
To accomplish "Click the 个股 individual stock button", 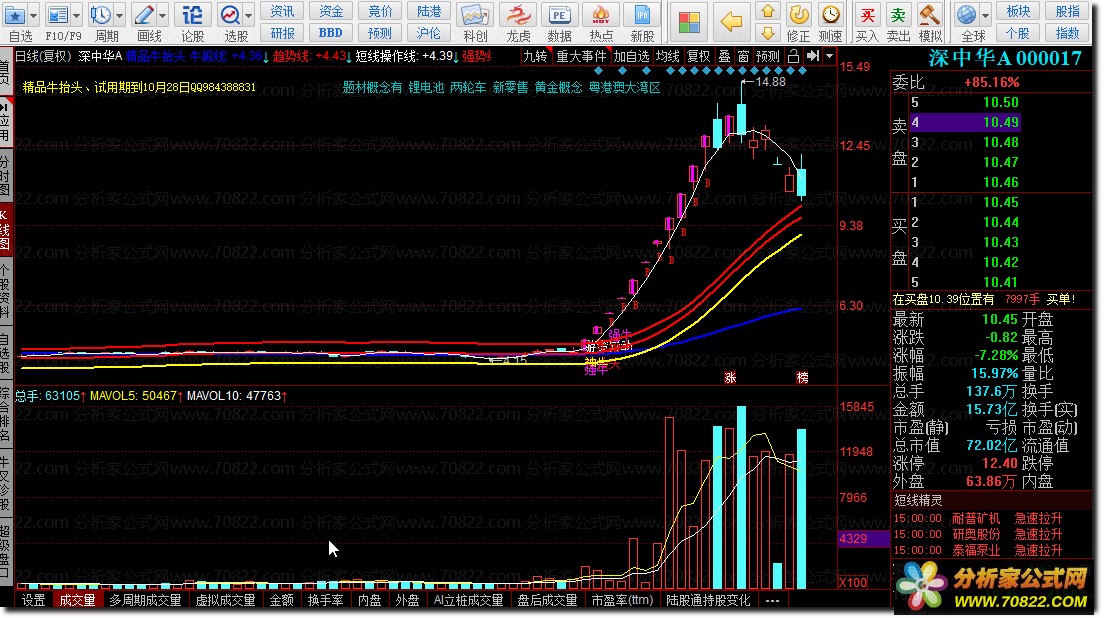I will click(1018, 32).
